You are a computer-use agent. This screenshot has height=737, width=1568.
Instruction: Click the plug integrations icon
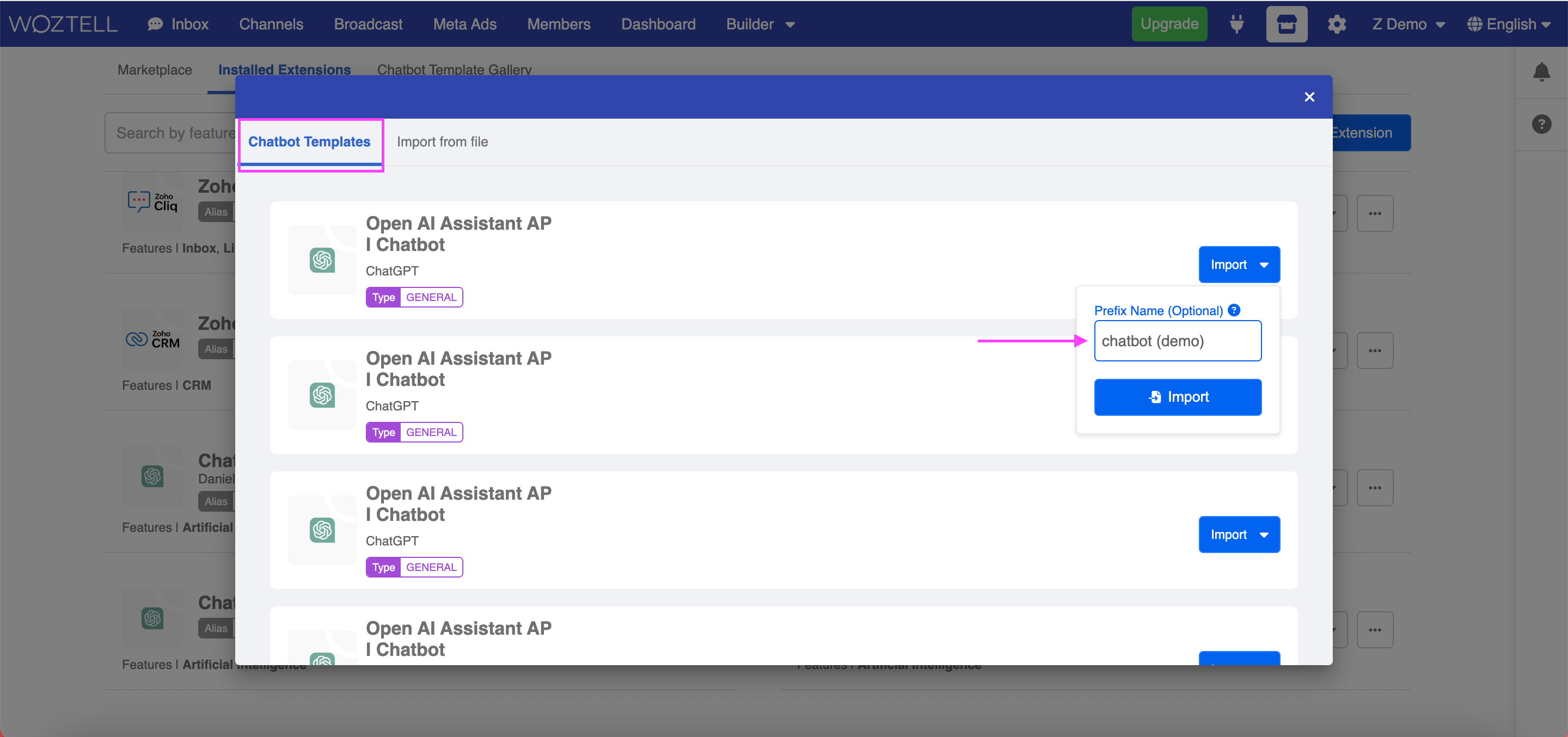[1237, 24]
